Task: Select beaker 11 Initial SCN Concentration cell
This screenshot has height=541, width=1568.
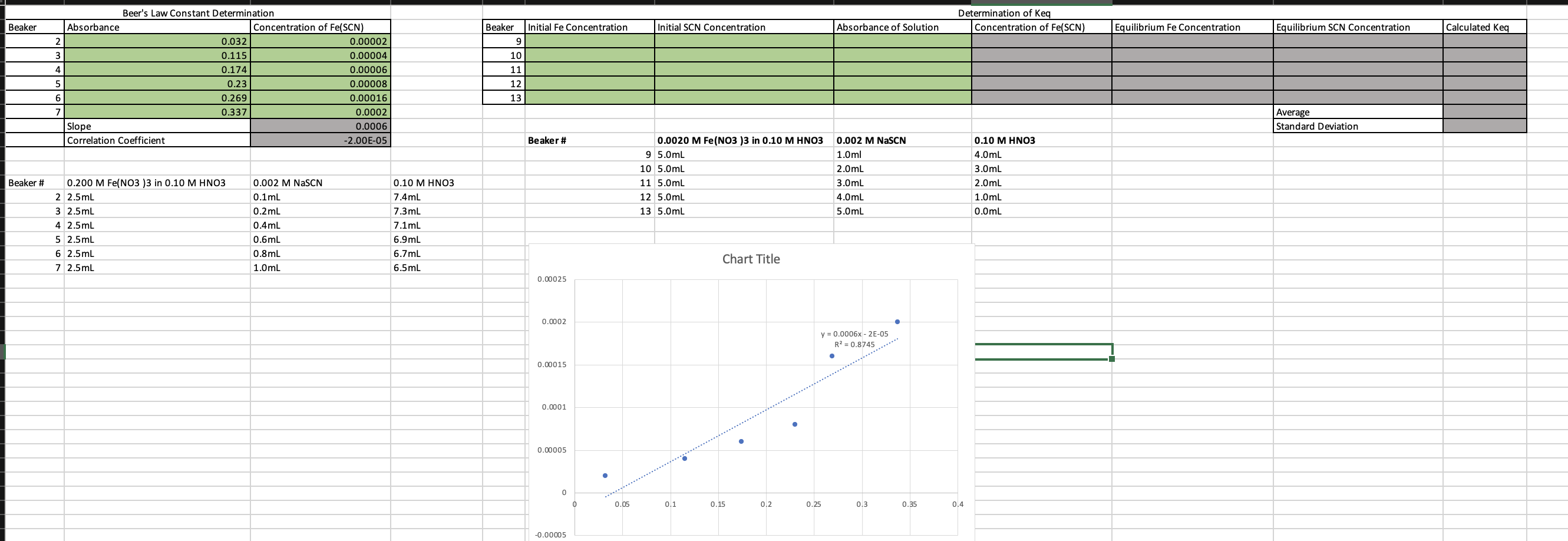Action: [744, 70]
